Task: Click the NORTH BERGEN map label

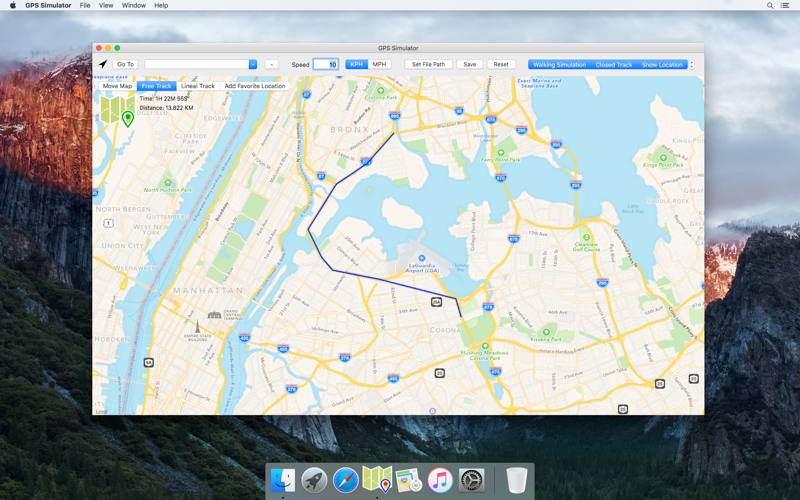Action: coord(123,209)
